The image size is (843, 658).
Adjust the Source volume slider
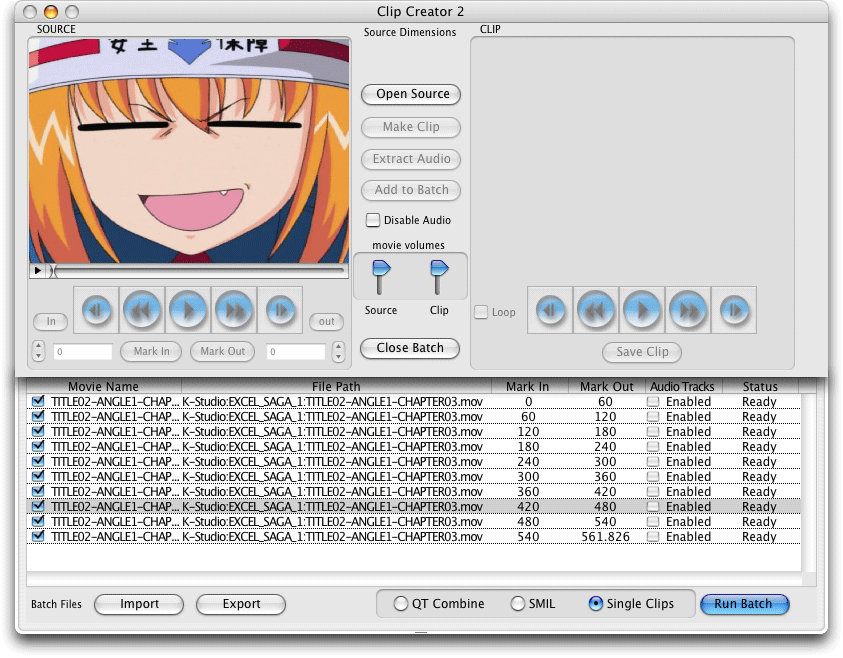coord(381,277)
